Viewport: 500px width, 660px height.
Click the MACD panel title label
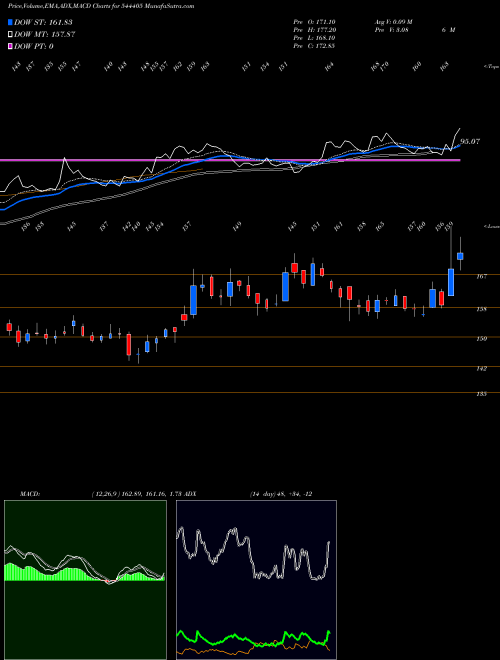click(x=30, y=494)
